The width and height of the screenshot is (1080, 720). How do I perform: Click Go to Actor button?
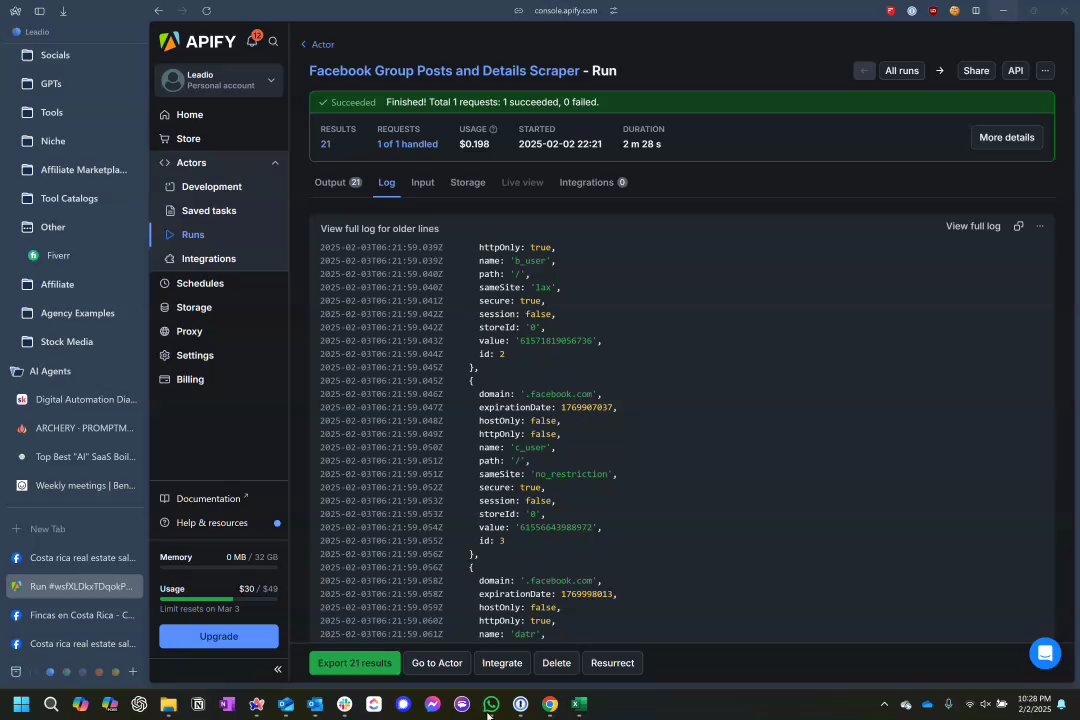437,663
